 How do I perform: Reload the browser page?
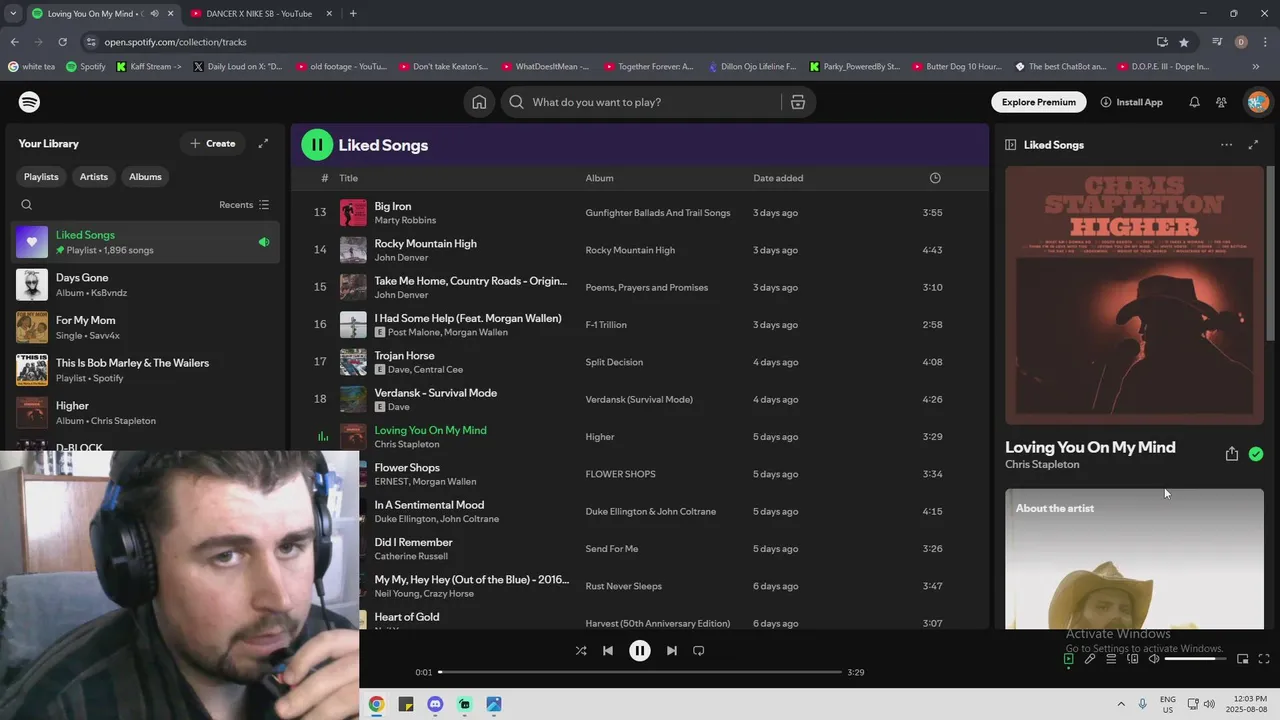point(62,42)
